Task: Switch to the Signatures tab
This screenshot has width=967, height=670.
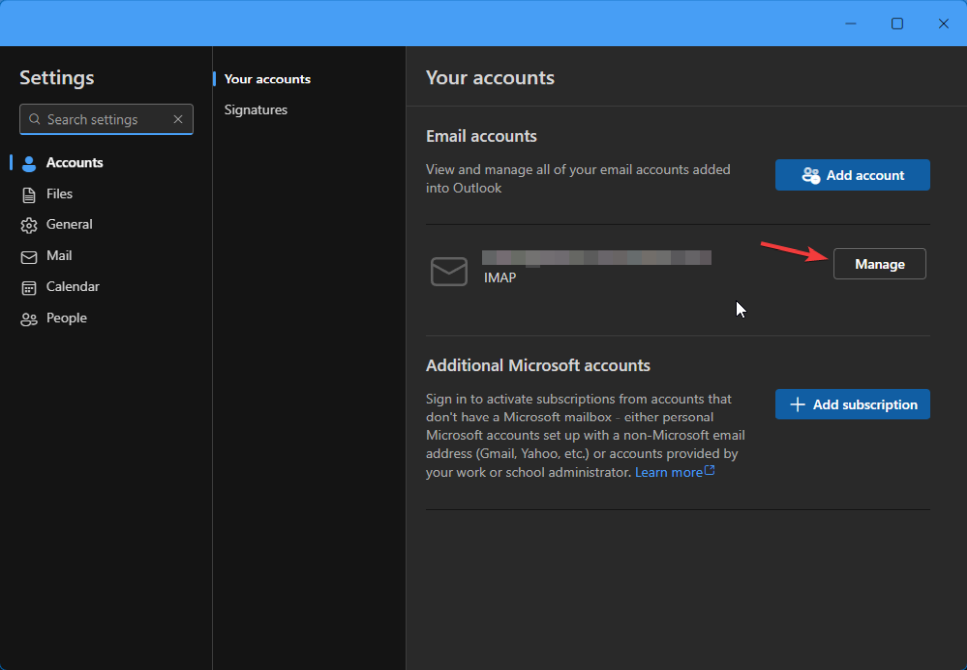Action: (255, 110)
